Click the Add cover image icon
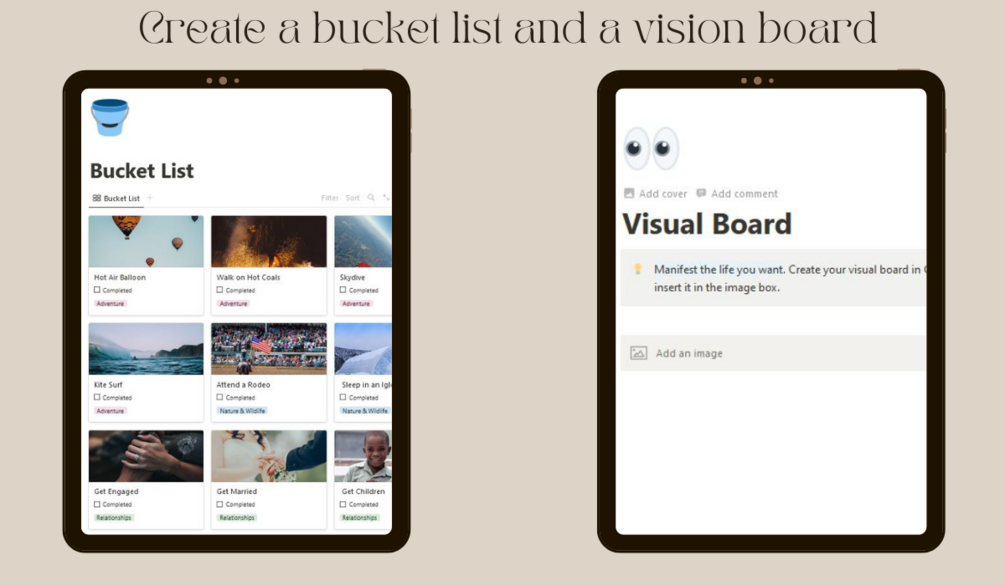Viewport: 1005px width, 586px height. point(629,193)
